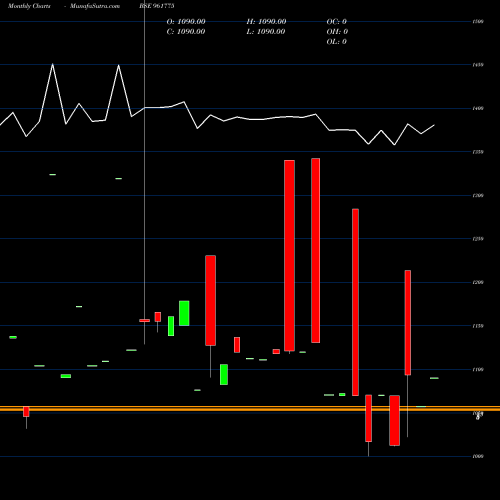The height and width of the screenshot is (500, 500).
Task: Click the 1000 price axis label
Action: tap(478, 456)
